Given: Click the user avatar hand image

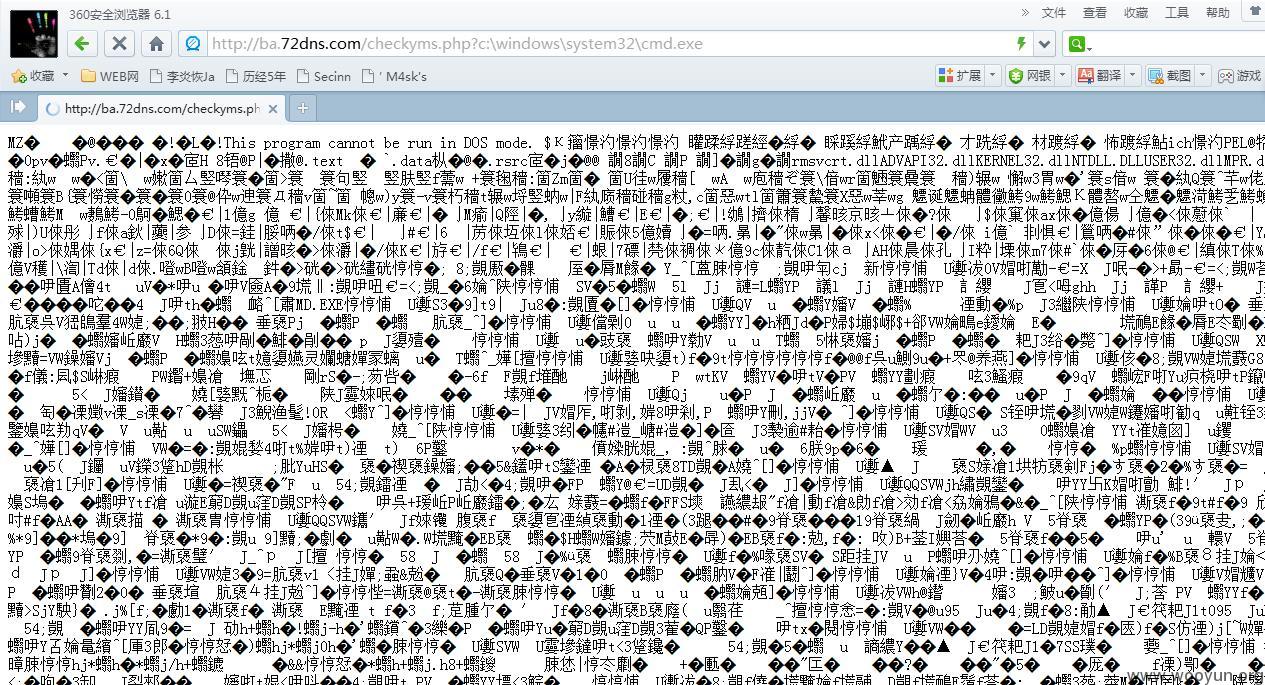Looking at the screenshot, I should [33, 33].
